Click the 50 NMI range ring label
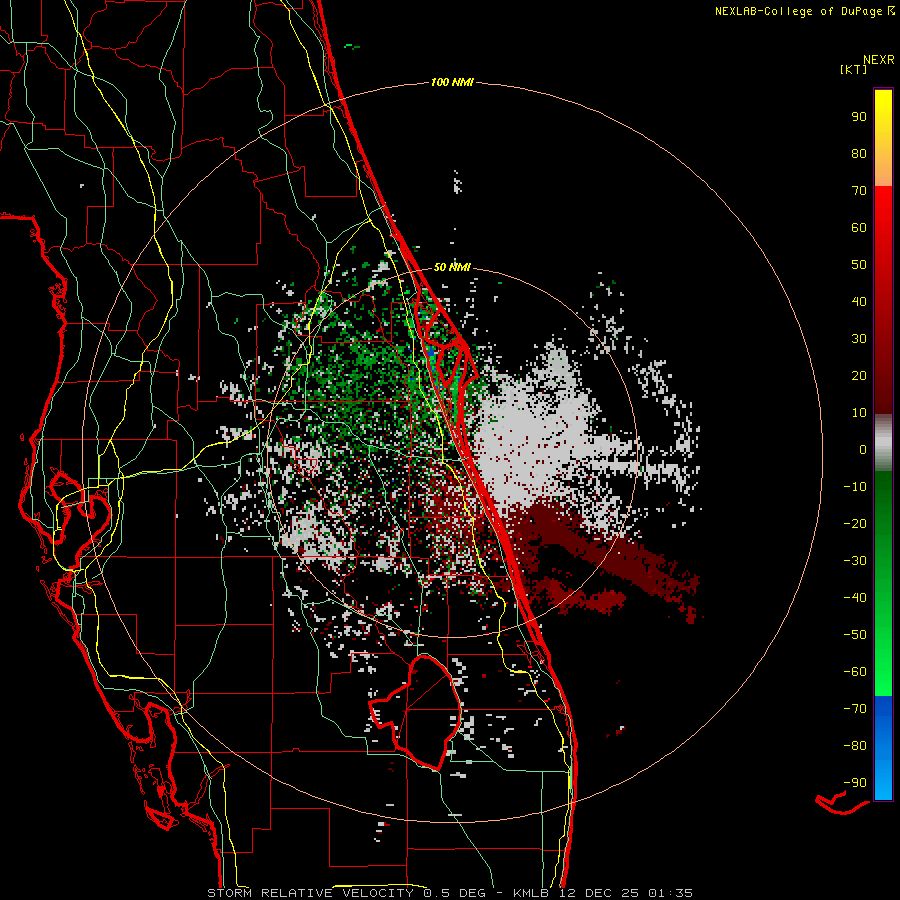This screenshot has width=900, height=900. [x=452, y=267]
